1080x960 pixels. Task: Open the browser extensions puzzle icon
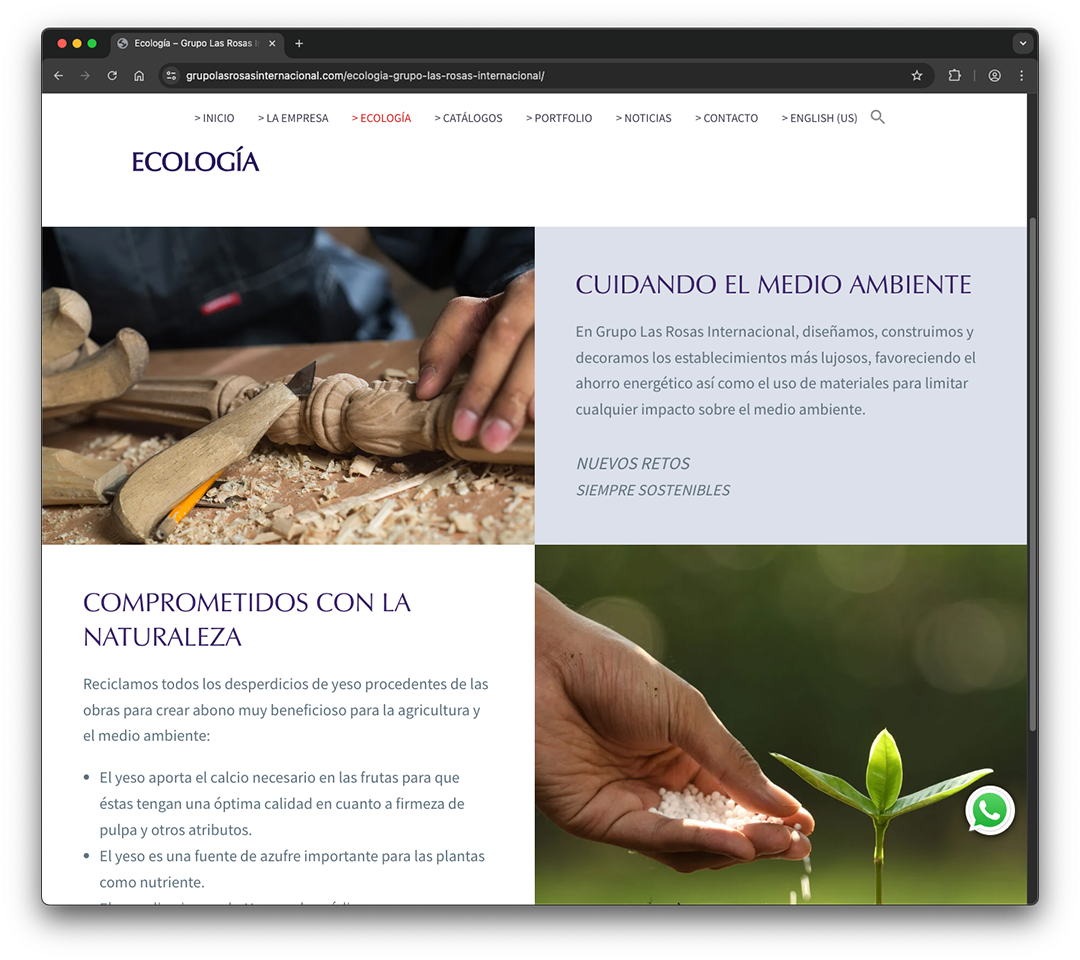[954, 76]
